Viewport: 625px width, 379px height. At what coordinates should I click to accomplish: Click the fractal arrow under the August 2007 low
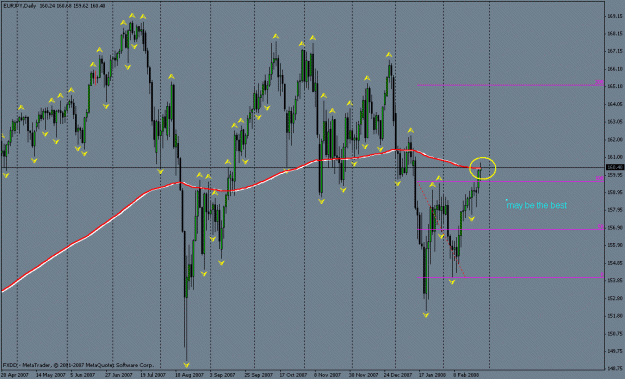(186, 365)
